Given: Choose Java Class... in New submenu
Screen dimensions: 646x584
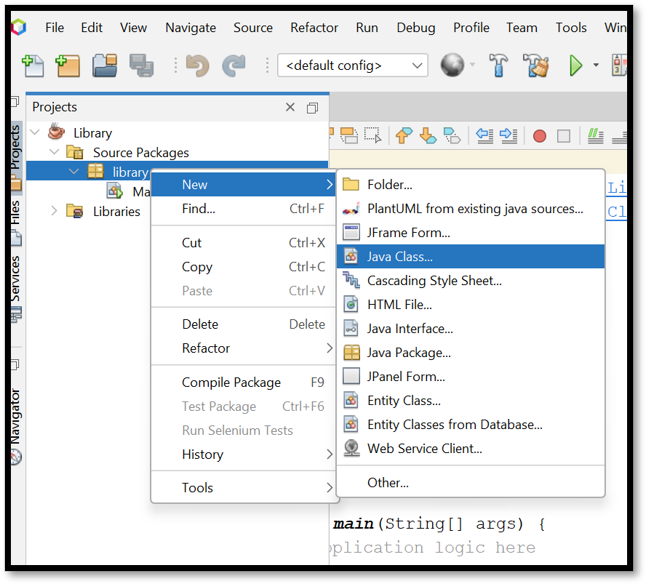Looking at the screenshot, I should pyautogui.click(x=471, y=257).
